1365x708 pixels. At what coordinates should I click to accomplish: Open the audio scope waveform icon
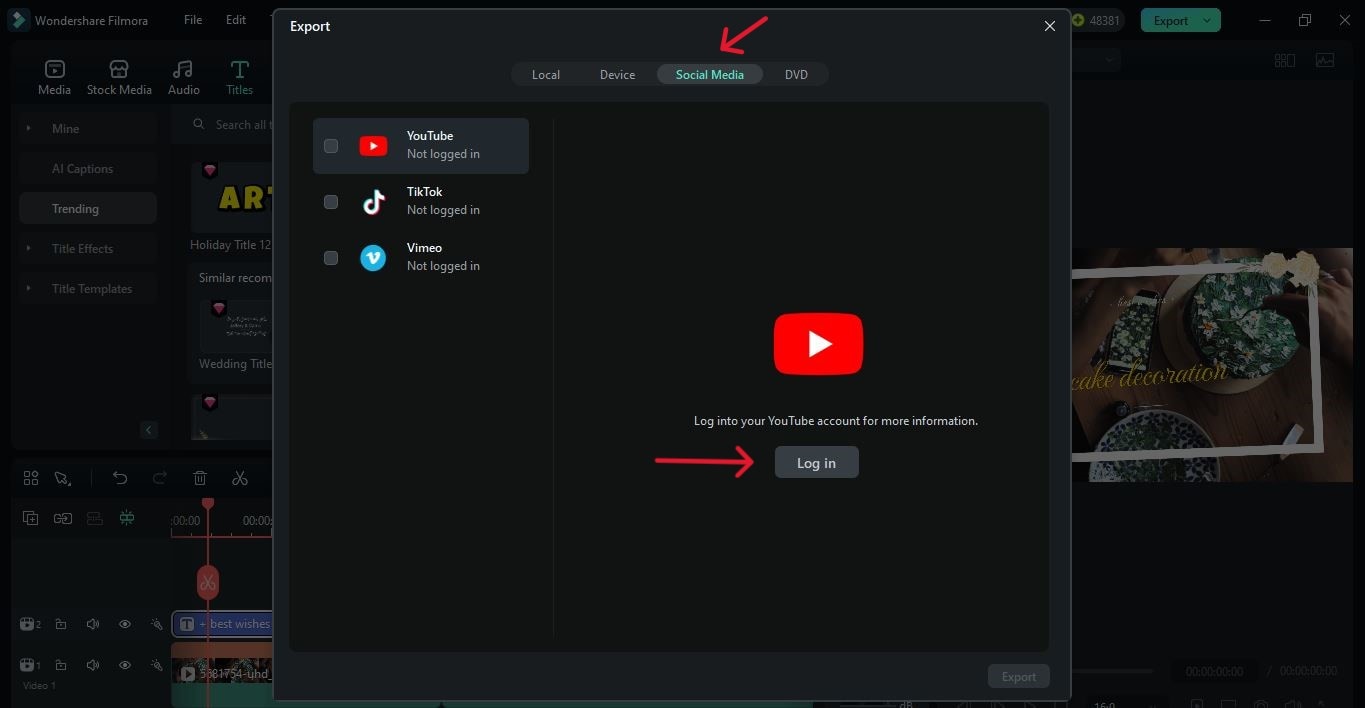pyautogui.click(x=1325, y=60)
